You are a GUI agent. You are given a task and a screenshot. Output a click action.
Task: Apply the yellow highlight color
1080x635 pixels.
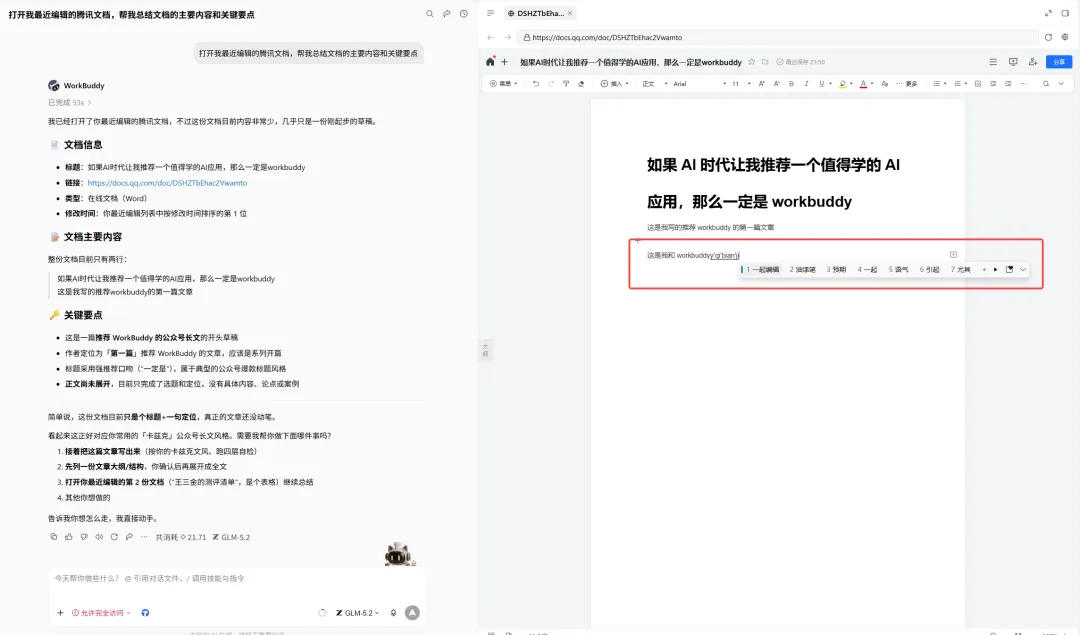point(842,83)
